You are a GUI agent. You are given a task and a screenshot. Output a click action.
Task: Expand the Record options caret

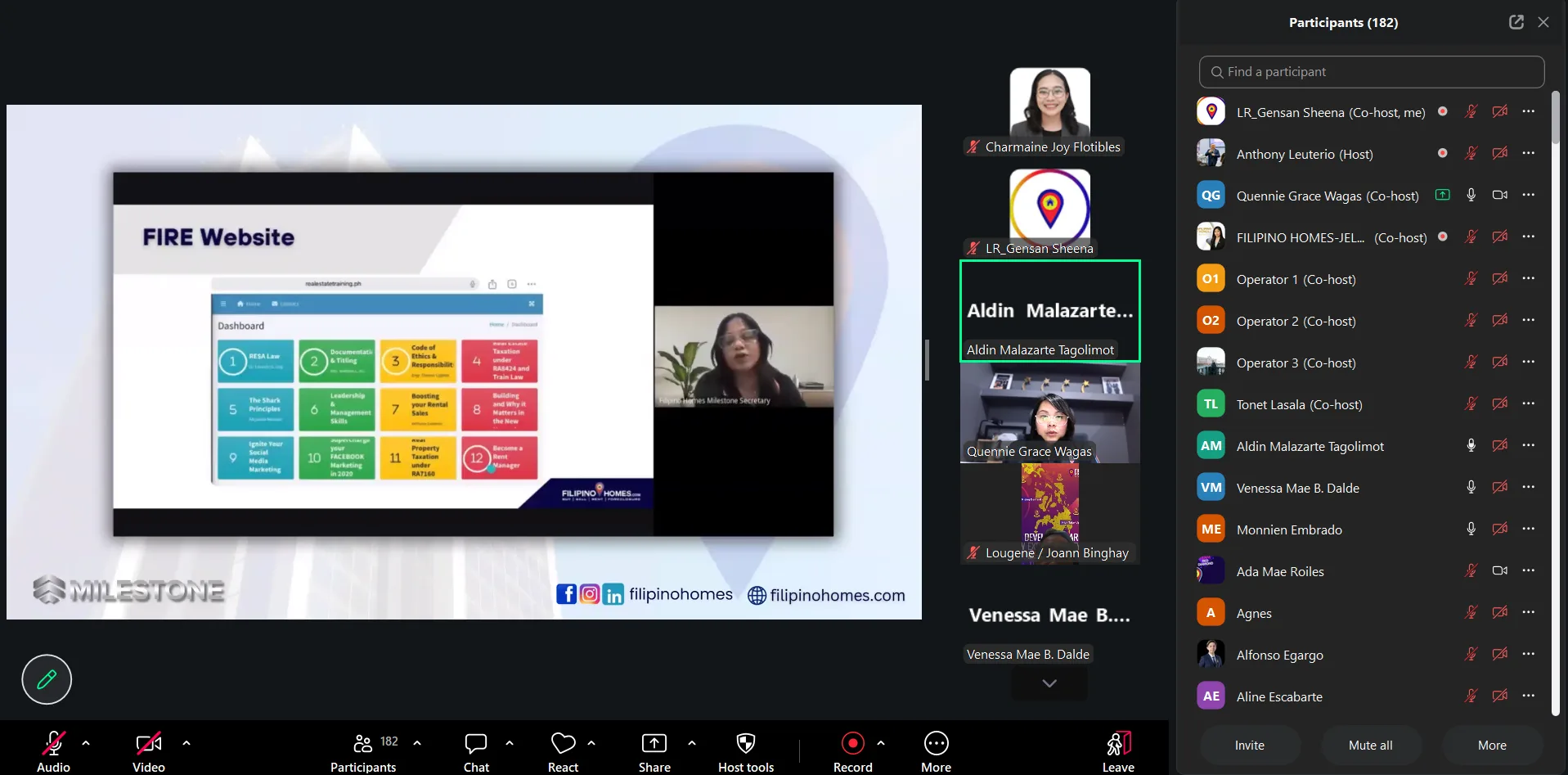pyautogui.click(x=881, y=743)
